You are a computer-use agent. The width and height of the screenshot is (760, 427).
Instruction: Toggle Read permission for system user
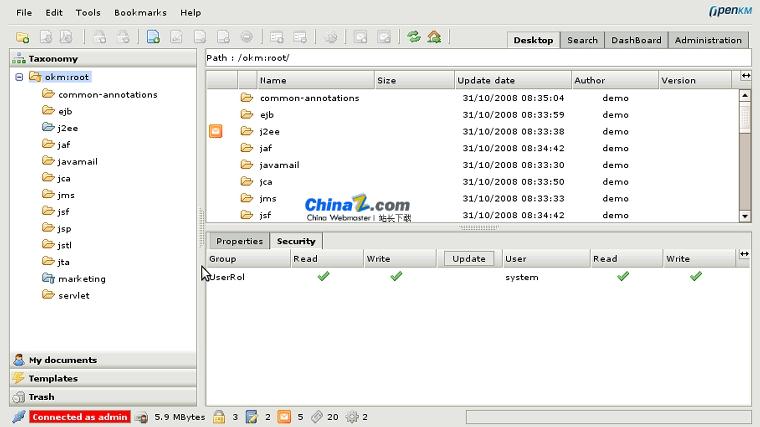point(623,276)
